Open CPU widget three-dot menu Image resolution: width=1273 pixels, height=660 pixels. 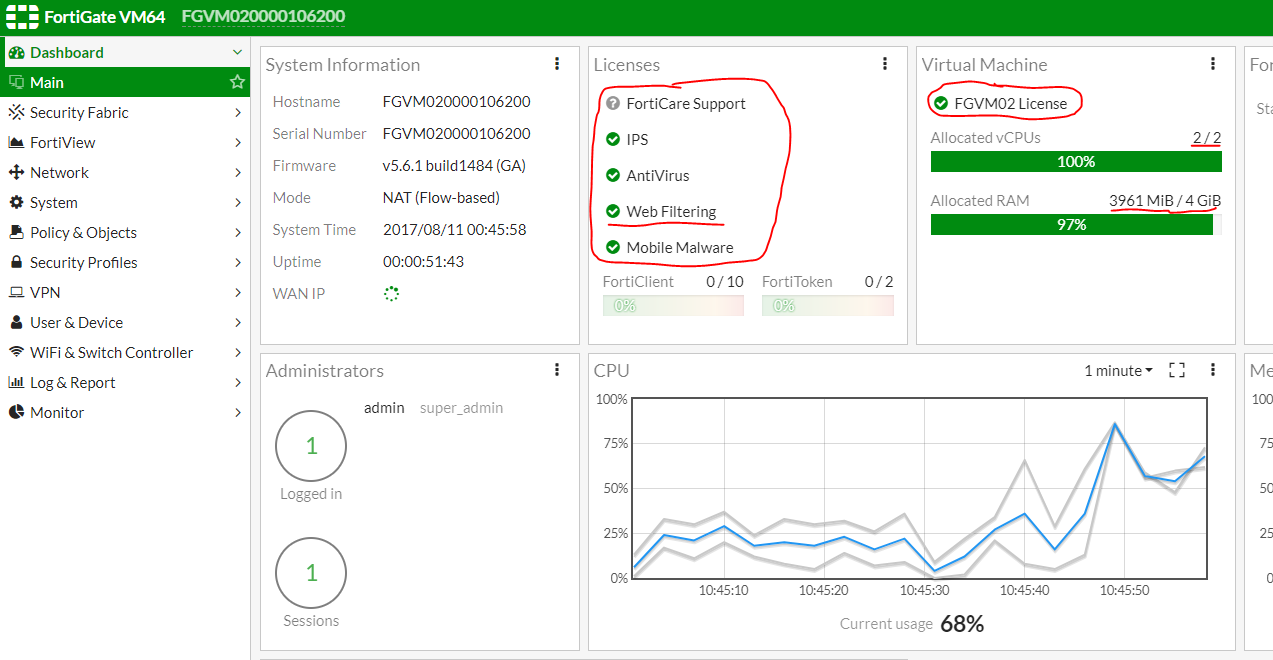click(x=1213, y=370)
